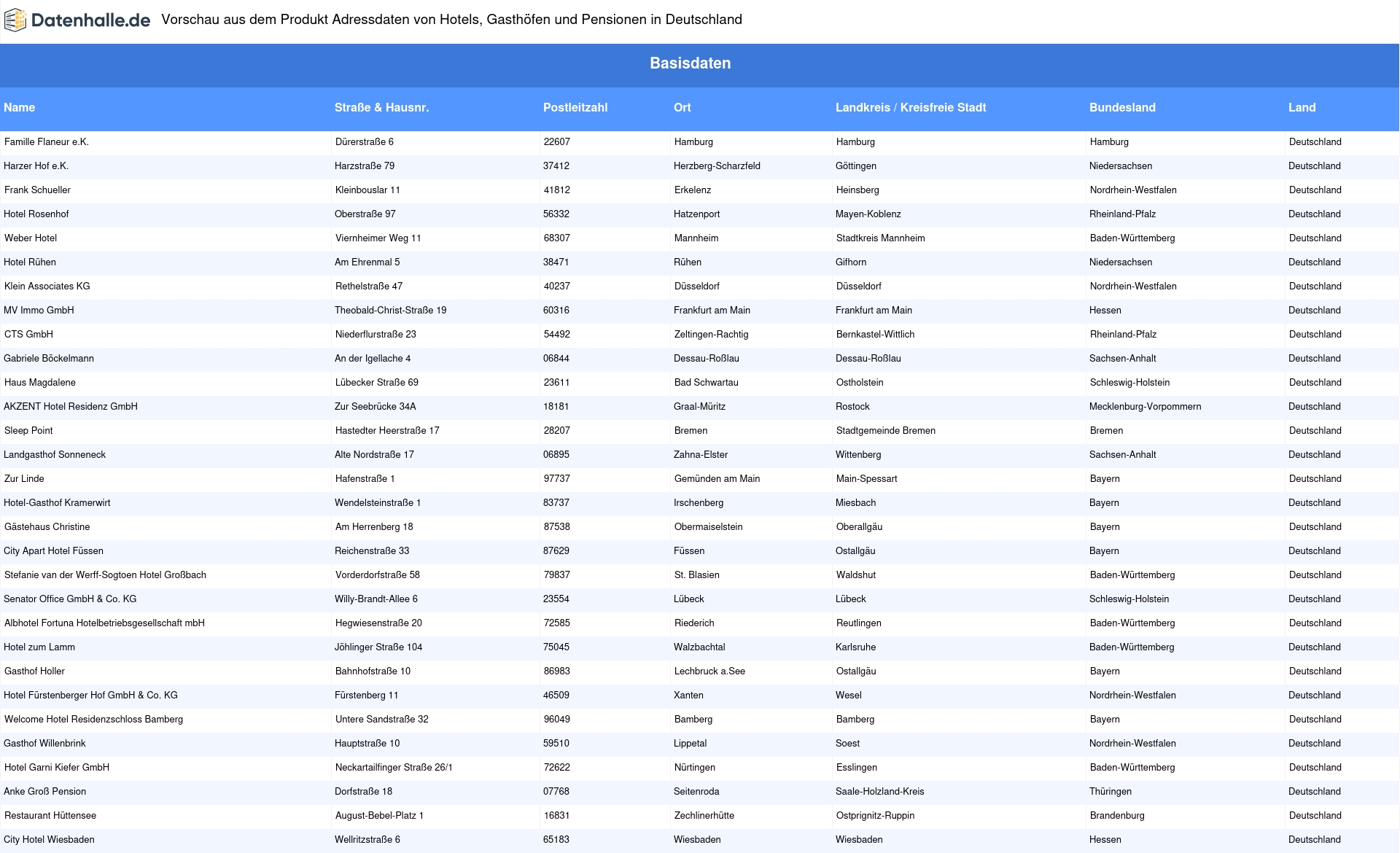Select the Land column header
1400x853 pixels.
1302,108
